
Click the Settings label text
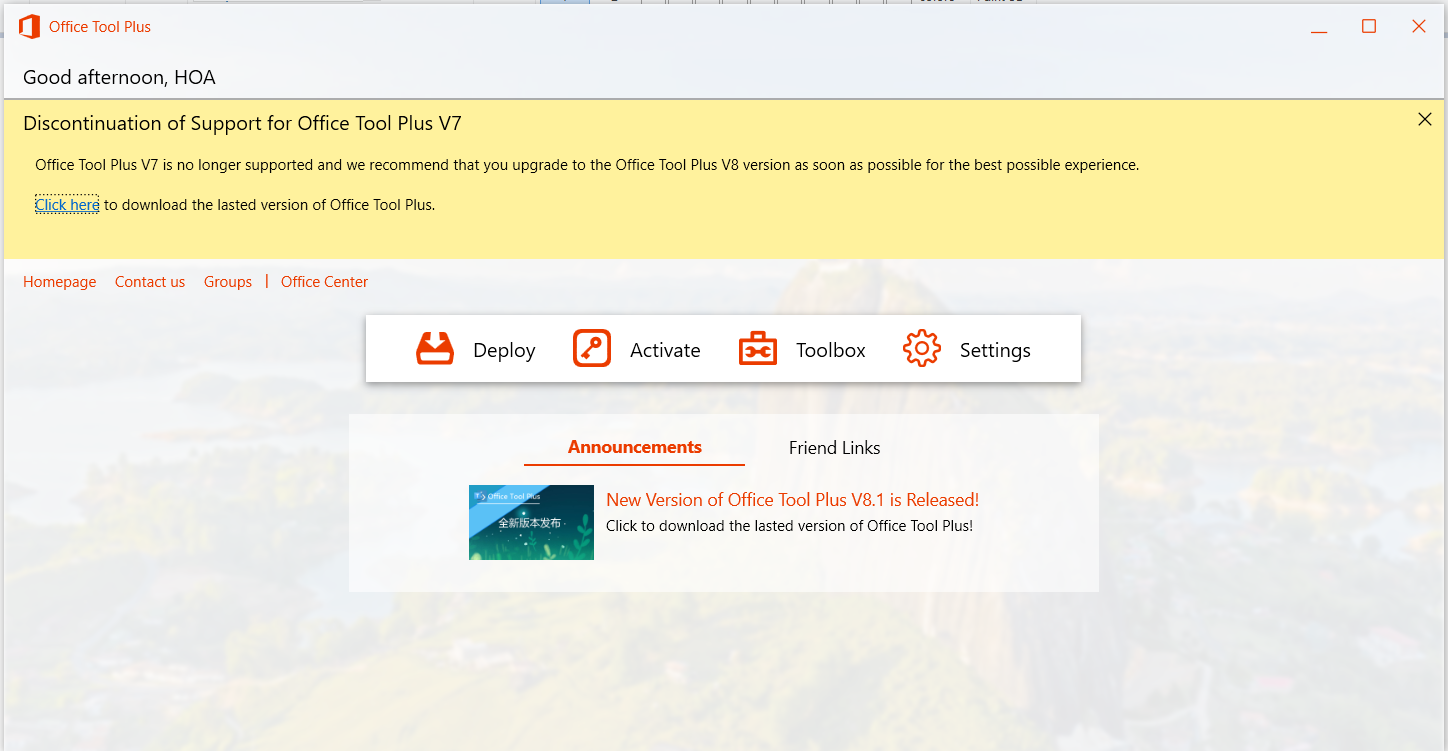pos(995,350)
